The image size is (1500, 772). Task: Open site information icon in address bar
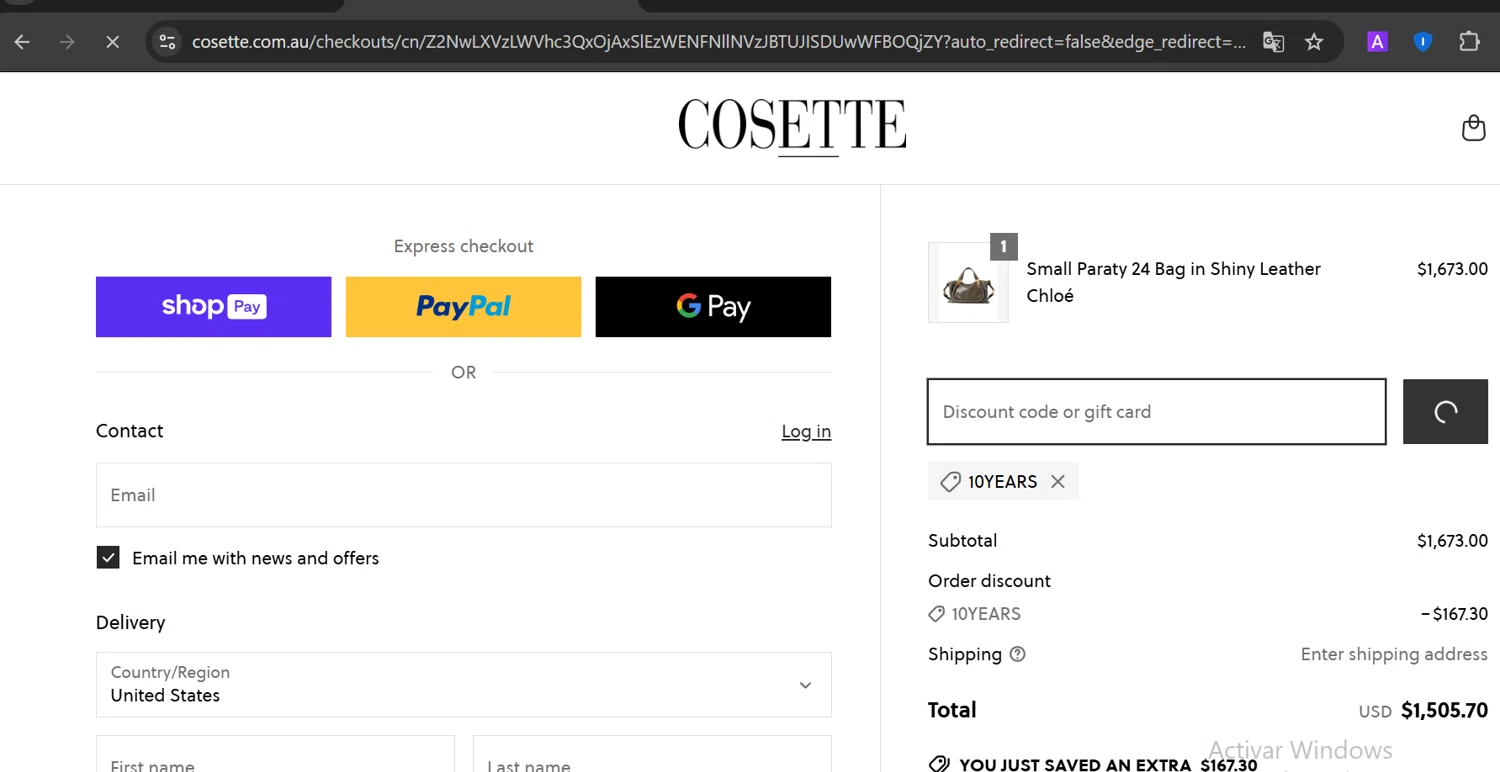(168, 42)
